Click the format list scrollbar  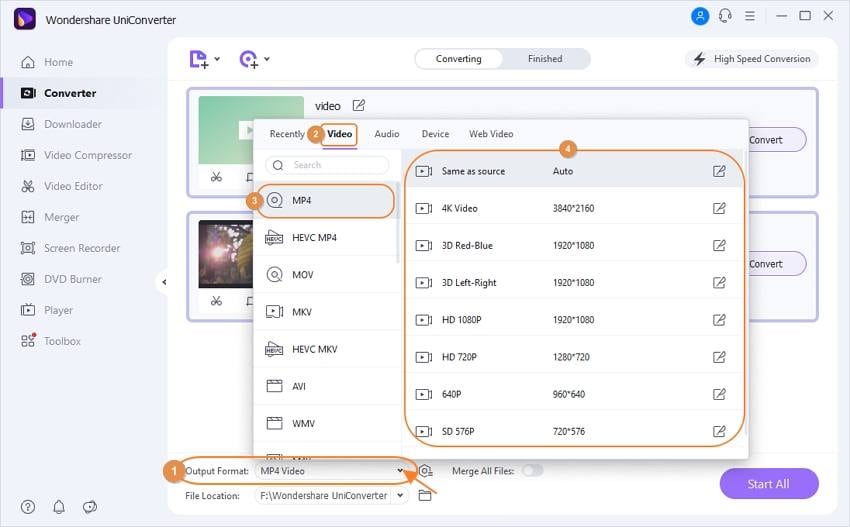(397, 222)
